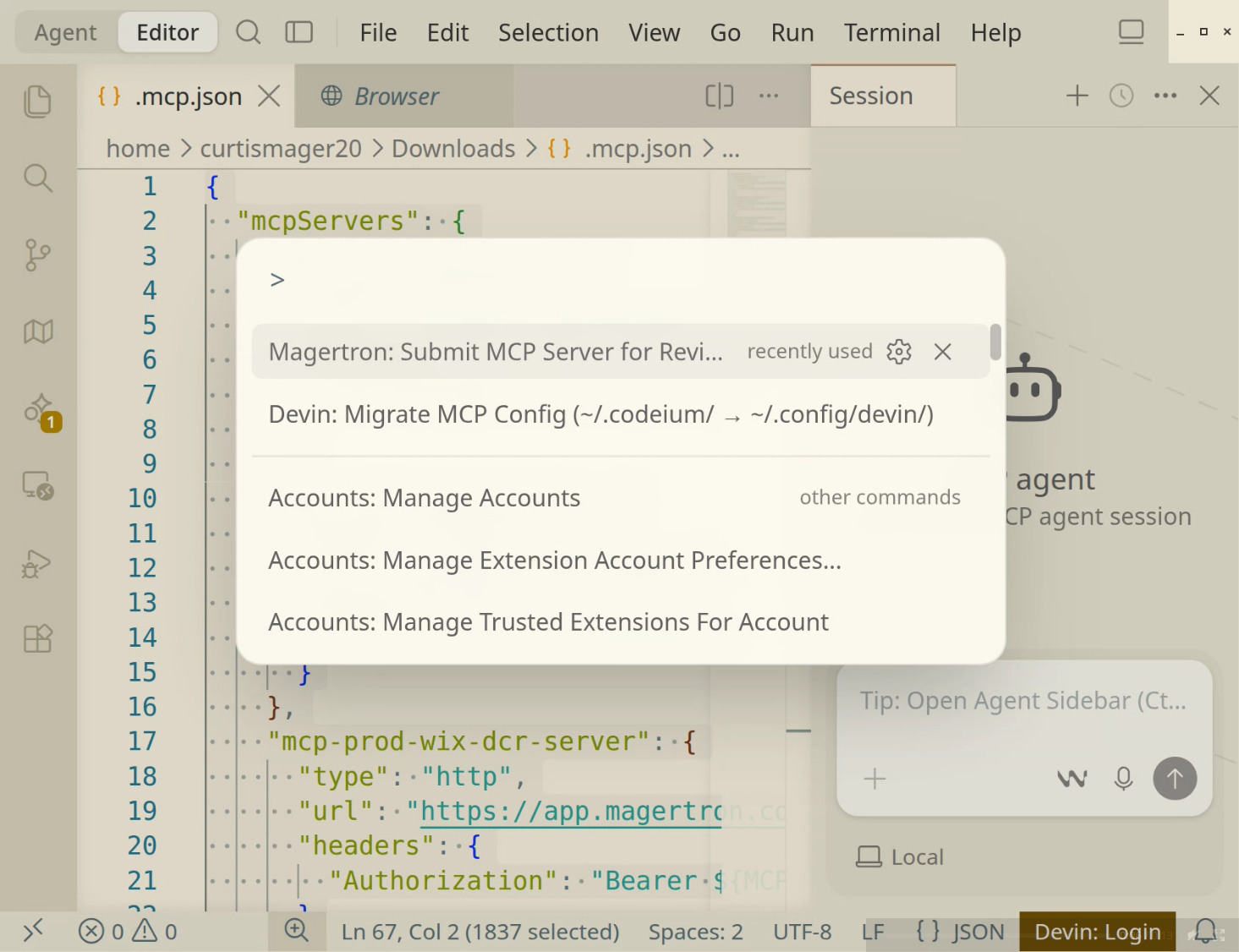This screenshot has height=952, width=1239.
Task: Open the Selection menu
Action: point(548,32)
